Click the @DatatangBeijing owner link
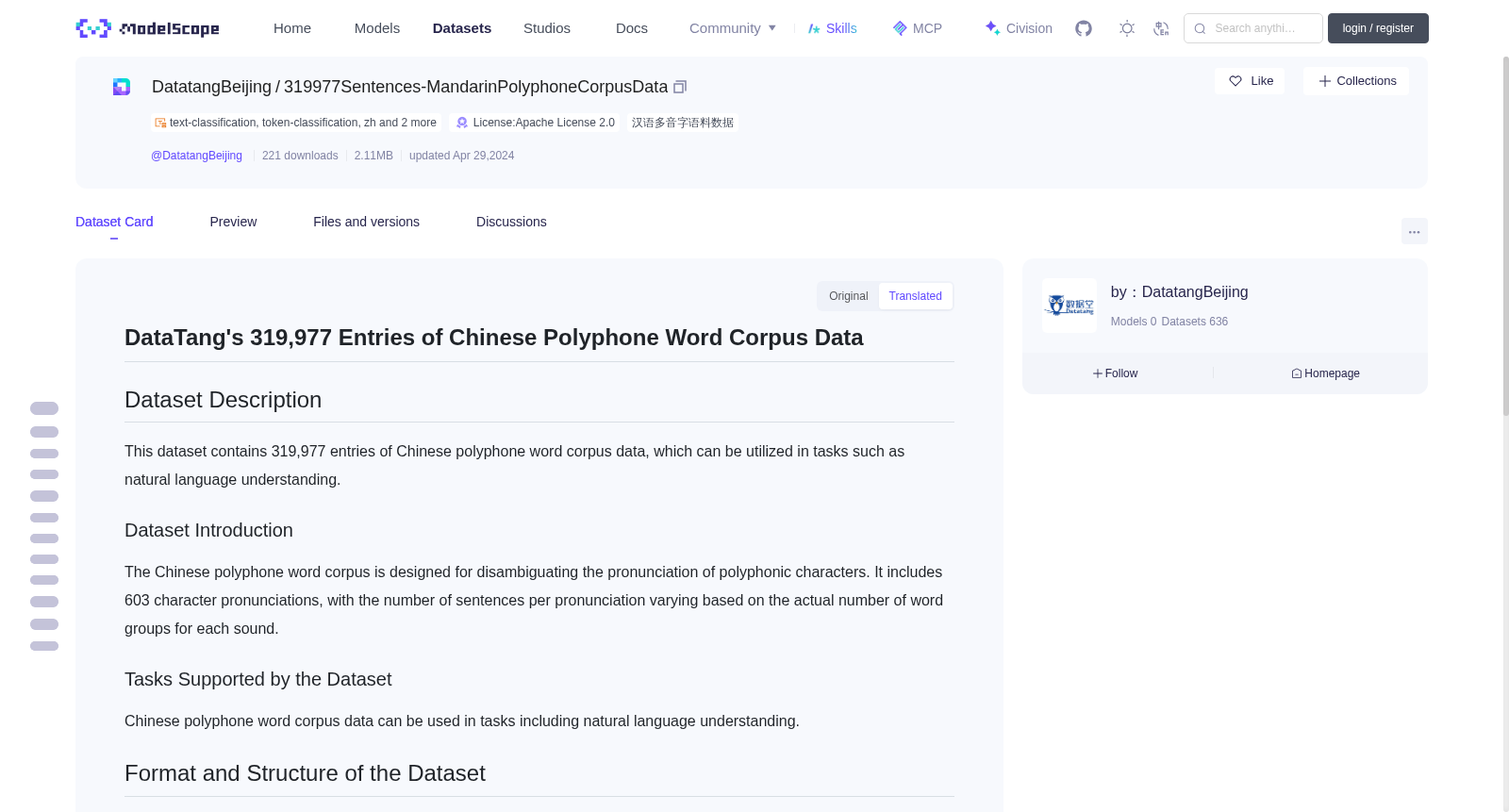 pos(196,156)
